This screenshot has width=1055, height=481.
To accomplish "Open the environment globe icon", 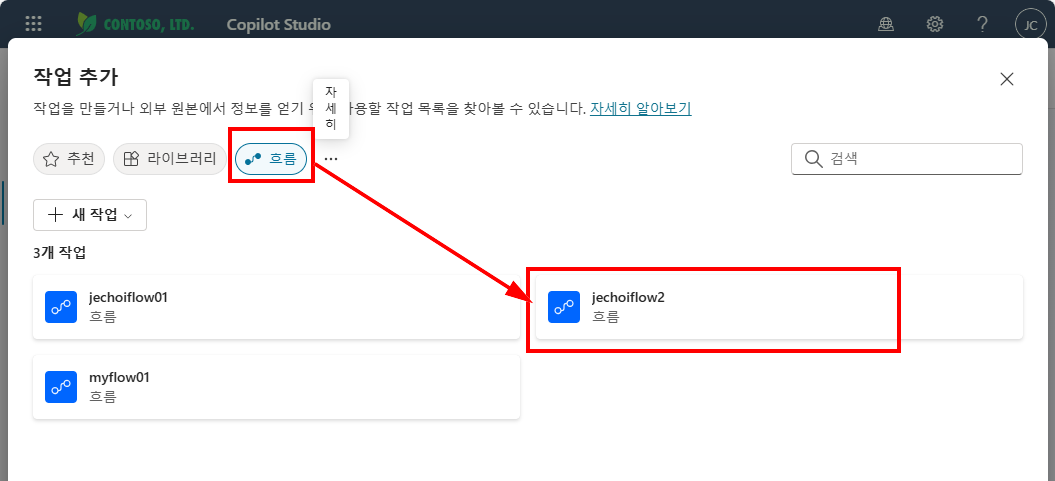I will point(886,25).
